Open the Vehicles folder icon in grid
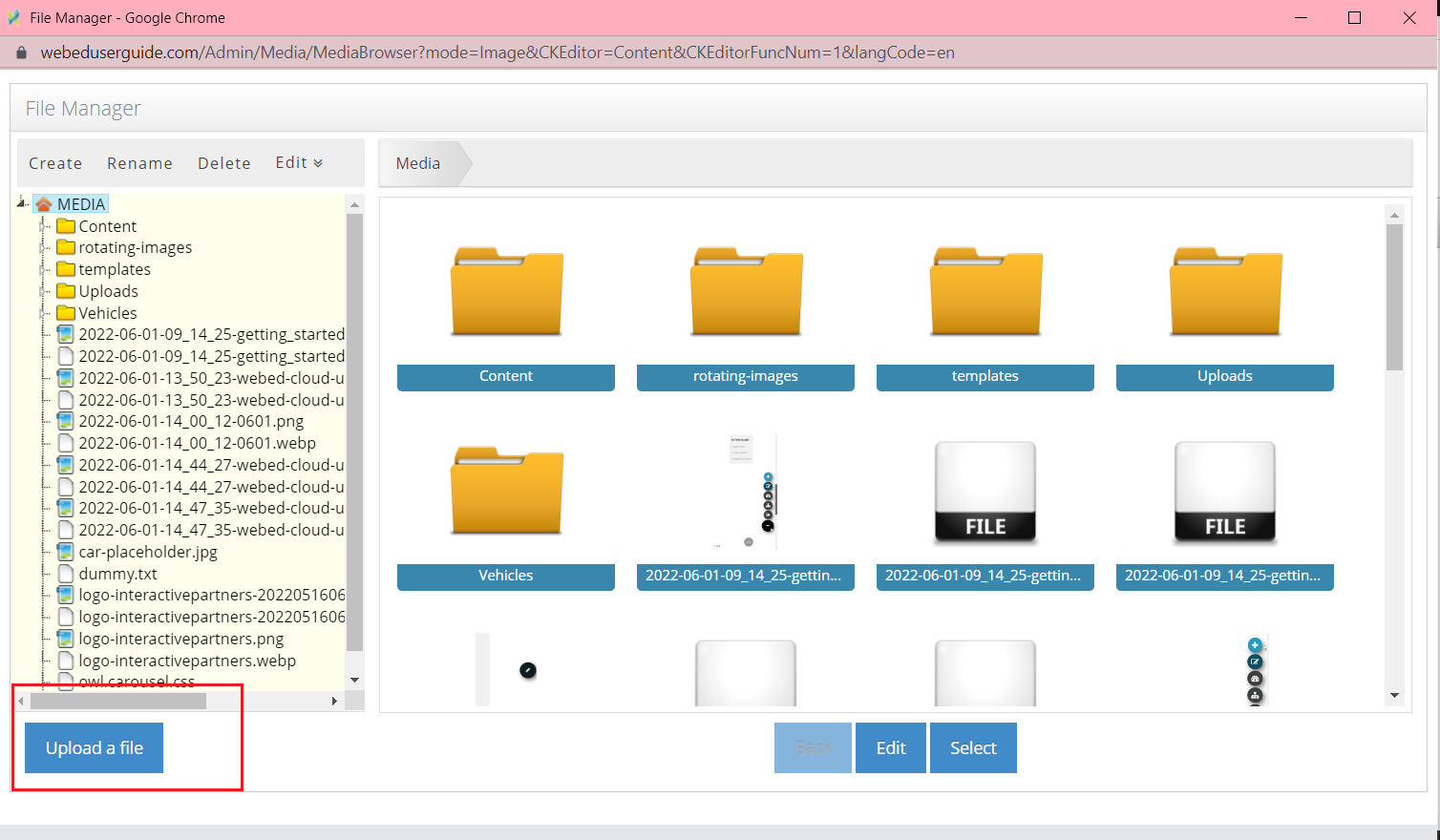 [x=506, y=492]
